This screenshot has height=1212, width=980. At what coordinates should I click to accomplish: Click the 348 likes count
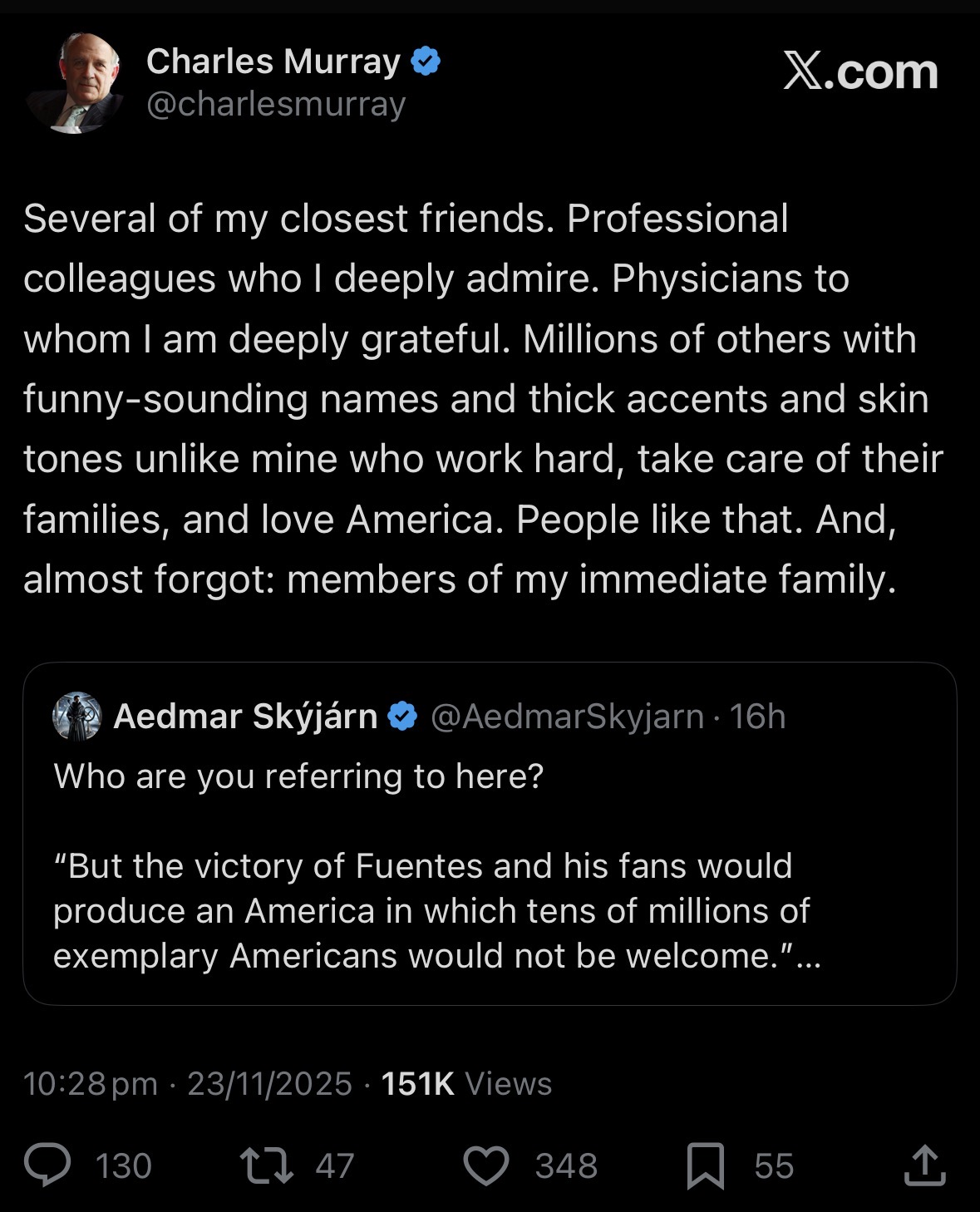click(566, 1165)
